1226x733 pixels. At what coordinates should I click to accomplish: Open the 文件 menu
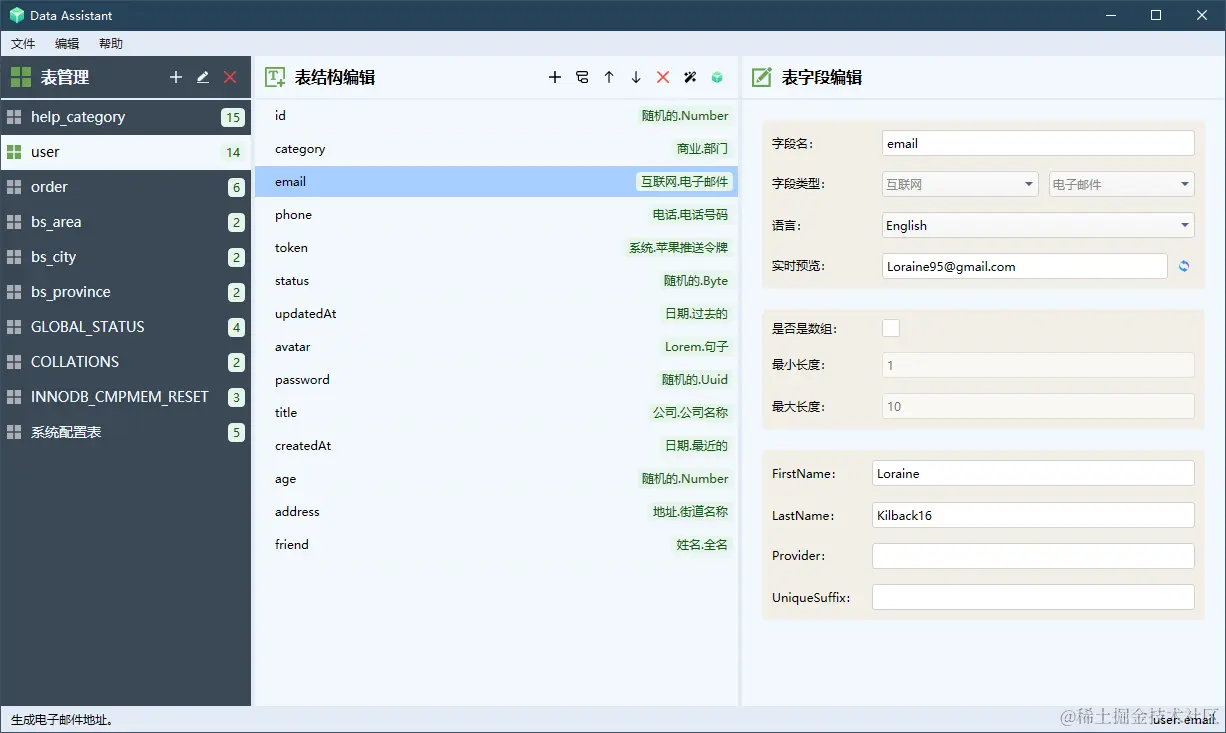[23, 44]
